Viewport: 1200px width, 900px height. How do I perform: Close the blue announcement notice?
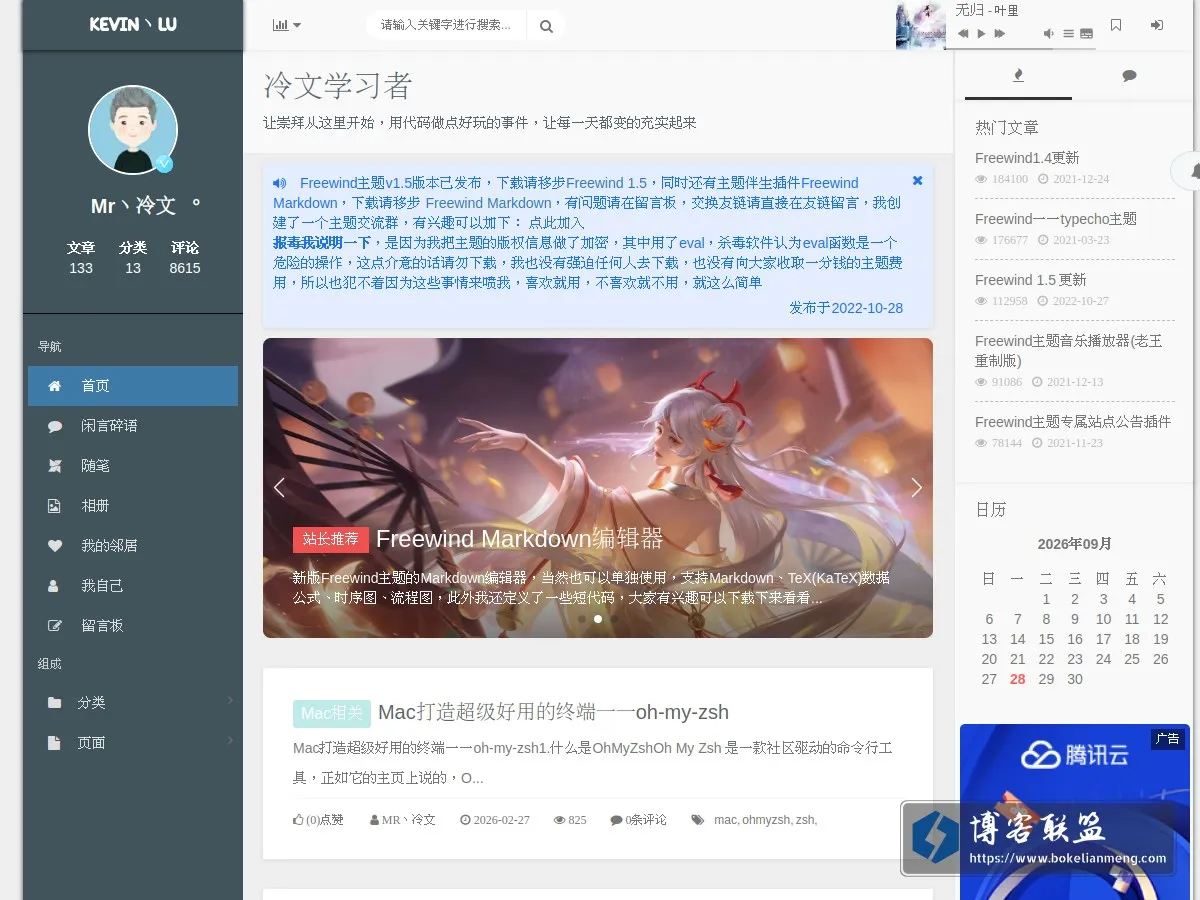pyautogui.click(x=917, y=181)
